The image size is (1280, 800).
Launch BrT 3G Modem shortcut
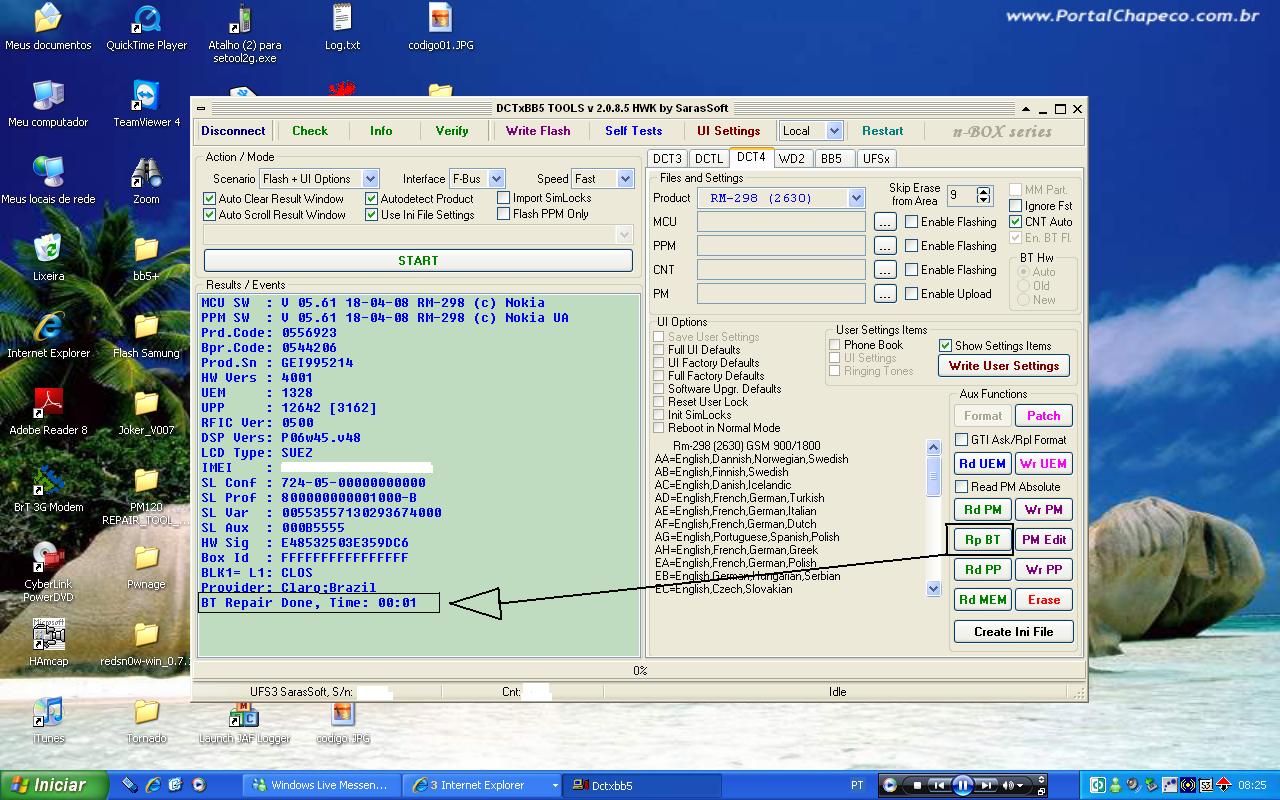48,489
